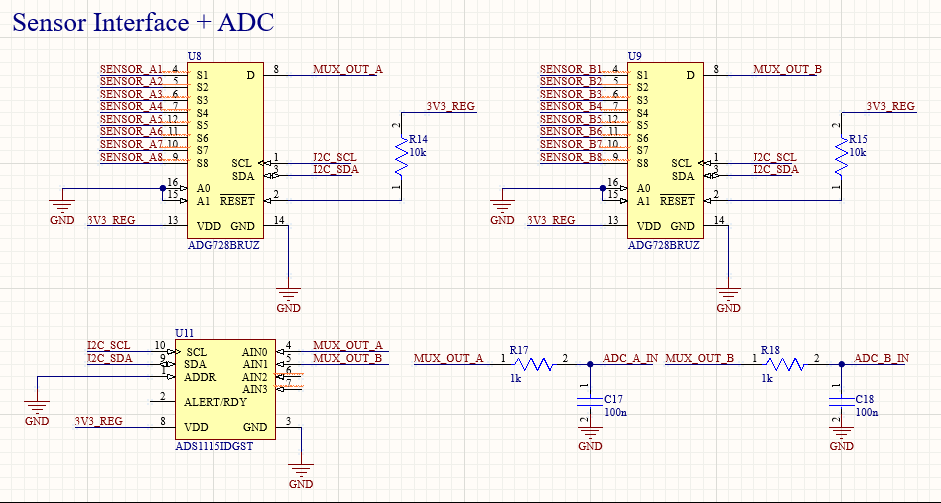The height and width of the screenshot is (503, 941).
Task: Click the ALERT/RDY pin name on U11
Action: tap(215, 402)
